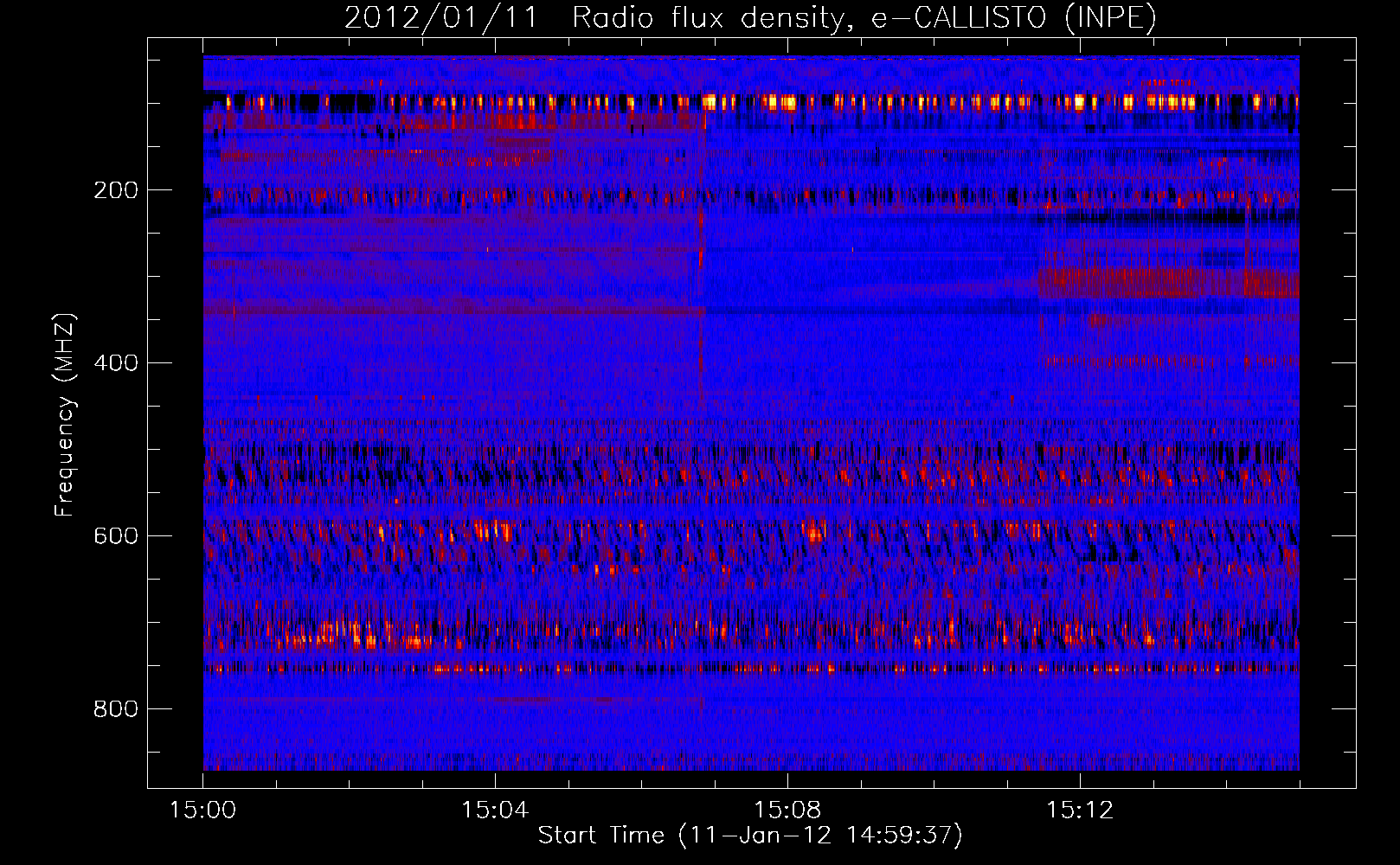Click the plot title '2012/01/11 Radio flux density, e-CALLISTO (INPE)'

(x=750, y=17)
